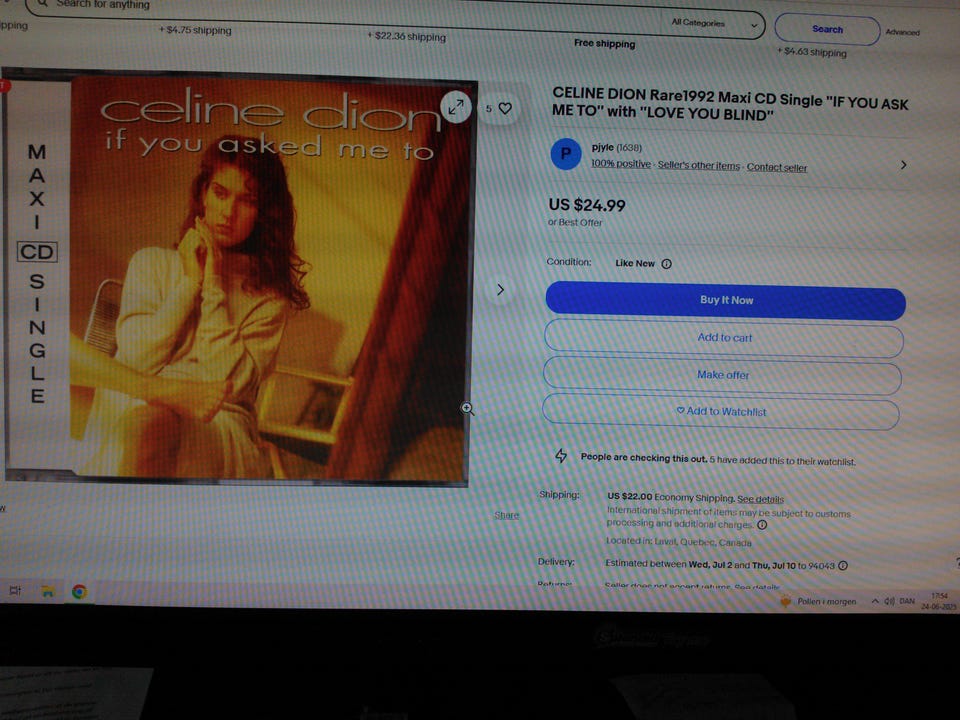Screen dimensions: 960x720
Task: Open the customs charges info icon
Action: pyautogui.click(x=762, y=525)
